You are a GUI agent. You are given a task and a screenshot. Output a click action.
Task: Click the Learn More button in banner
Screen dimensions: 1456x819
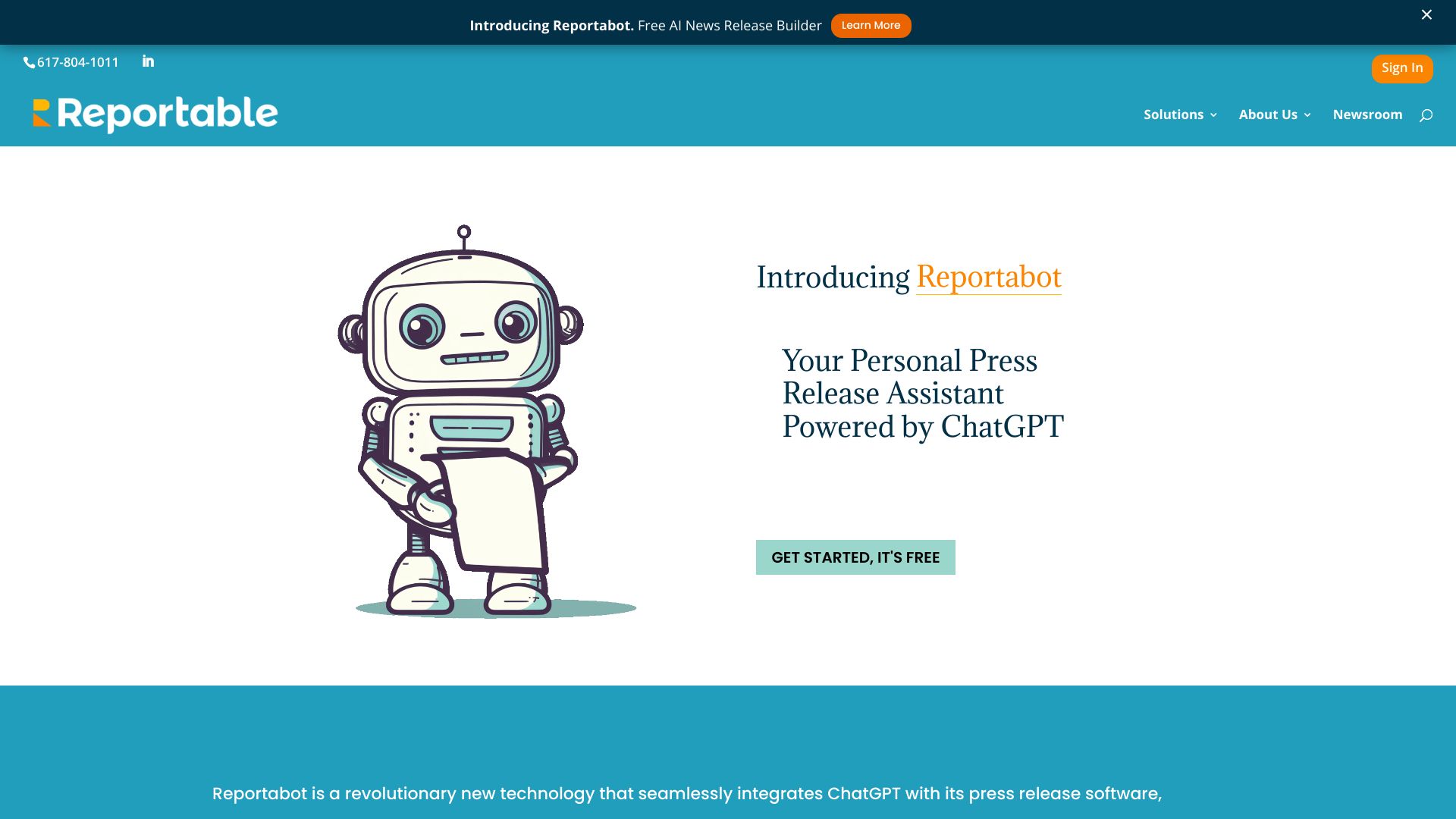click(871, 26)
